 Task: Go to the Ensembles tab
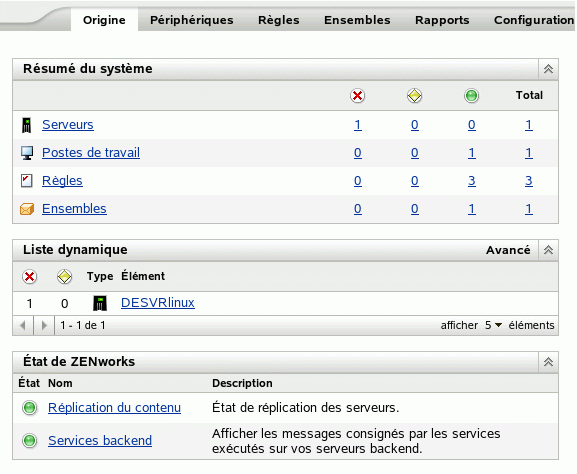click(x=357, y=20)
